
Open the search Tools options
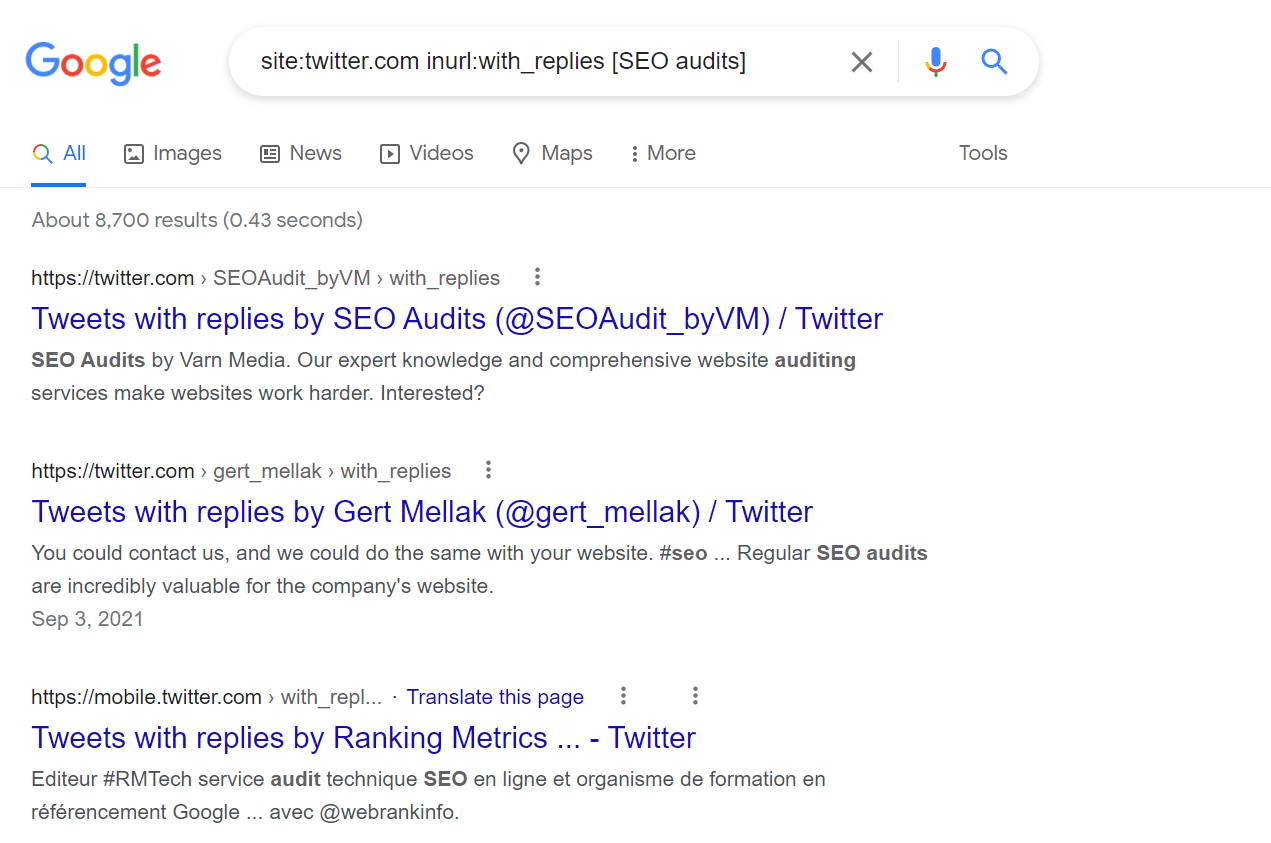(983, 153)
